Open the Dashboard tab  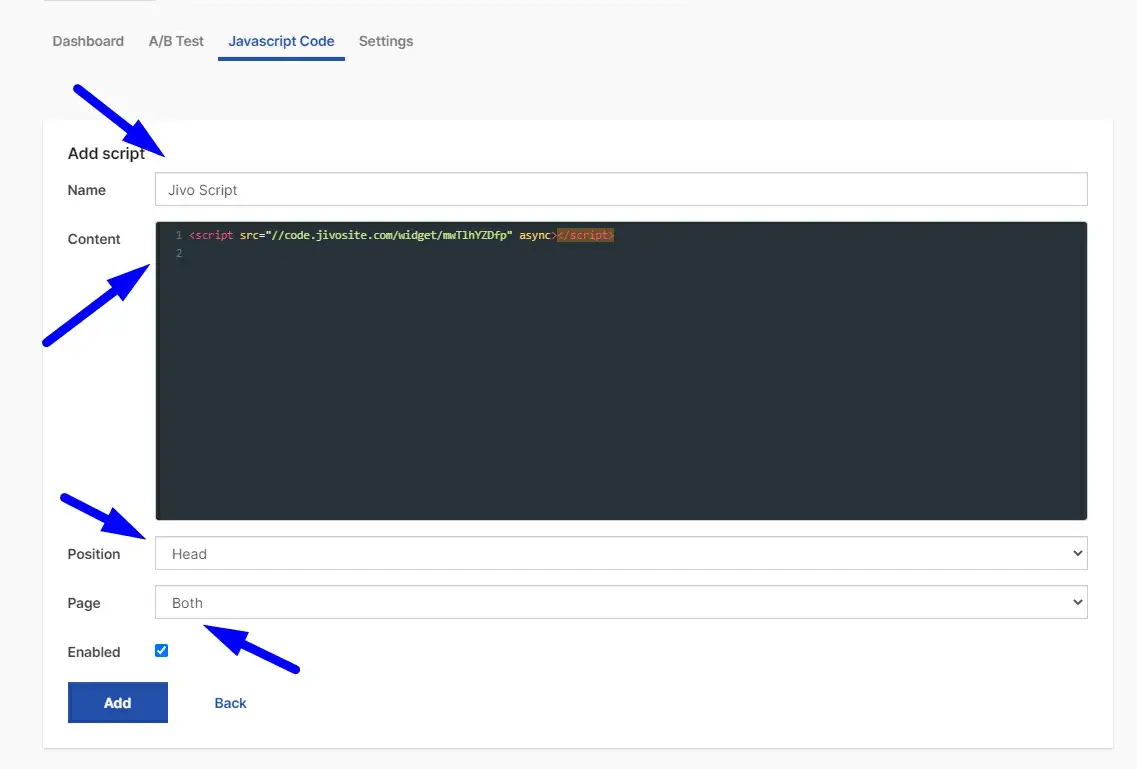tap(88, 41)
